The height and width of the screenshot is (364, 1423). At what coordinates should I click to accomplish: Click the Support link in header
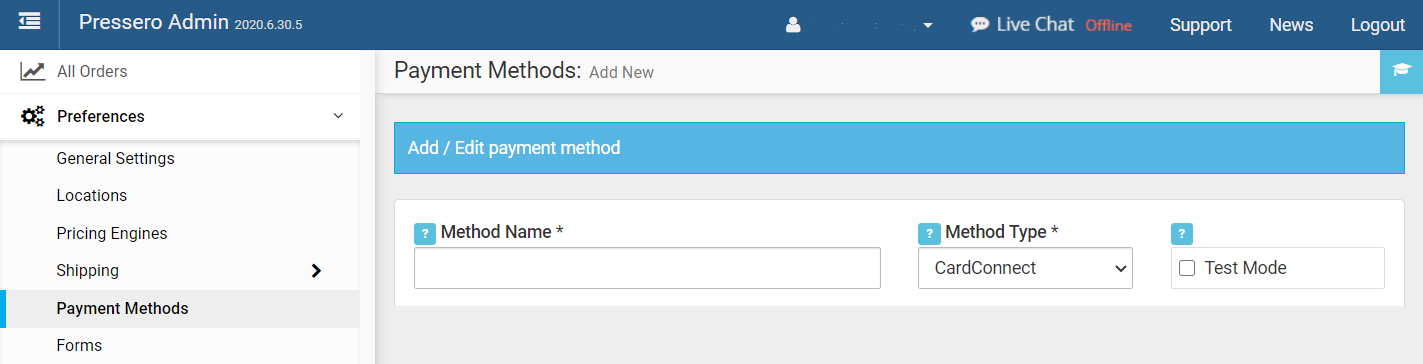pyautogui.click(x=1201, y=25)
